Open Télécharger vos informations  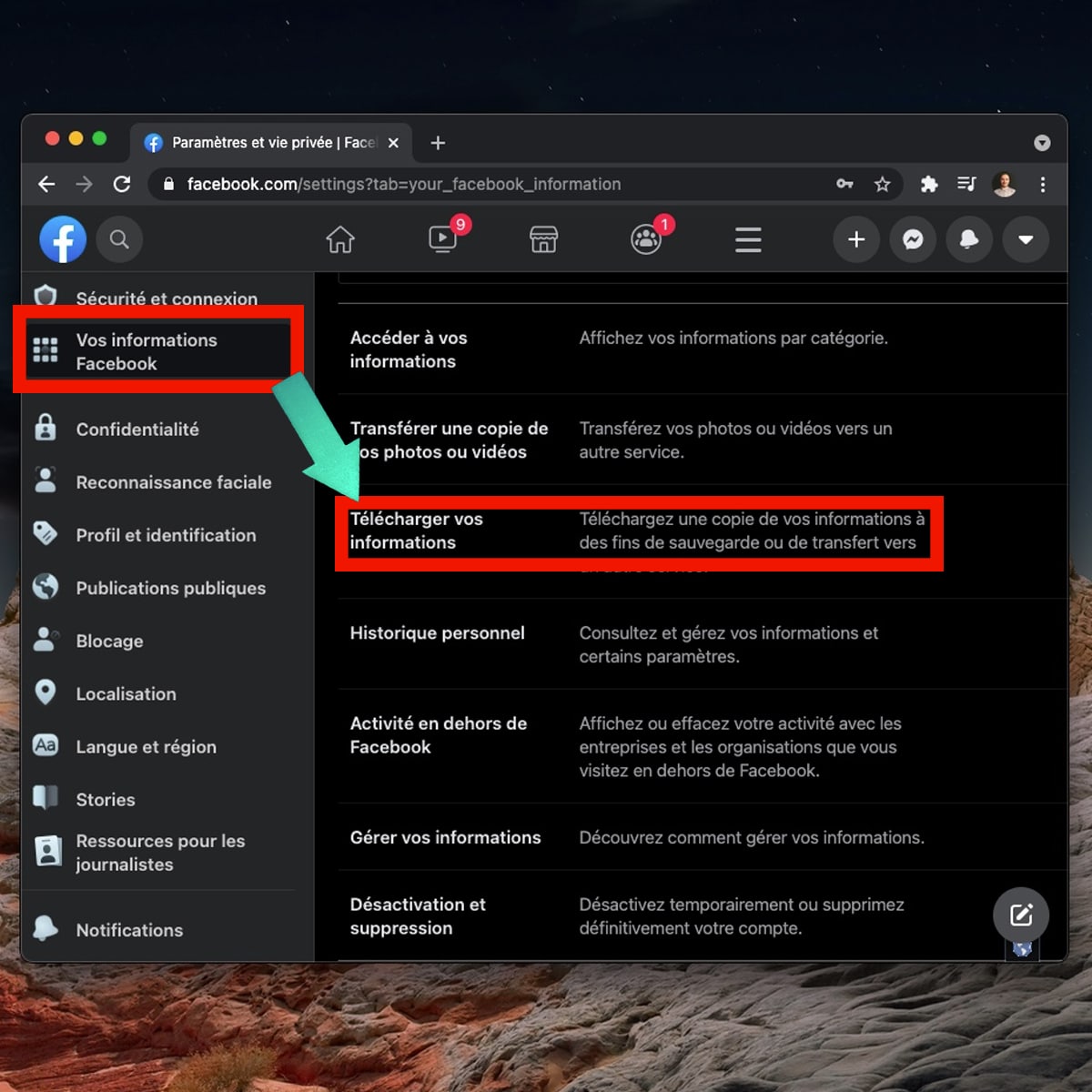[703, 541]
